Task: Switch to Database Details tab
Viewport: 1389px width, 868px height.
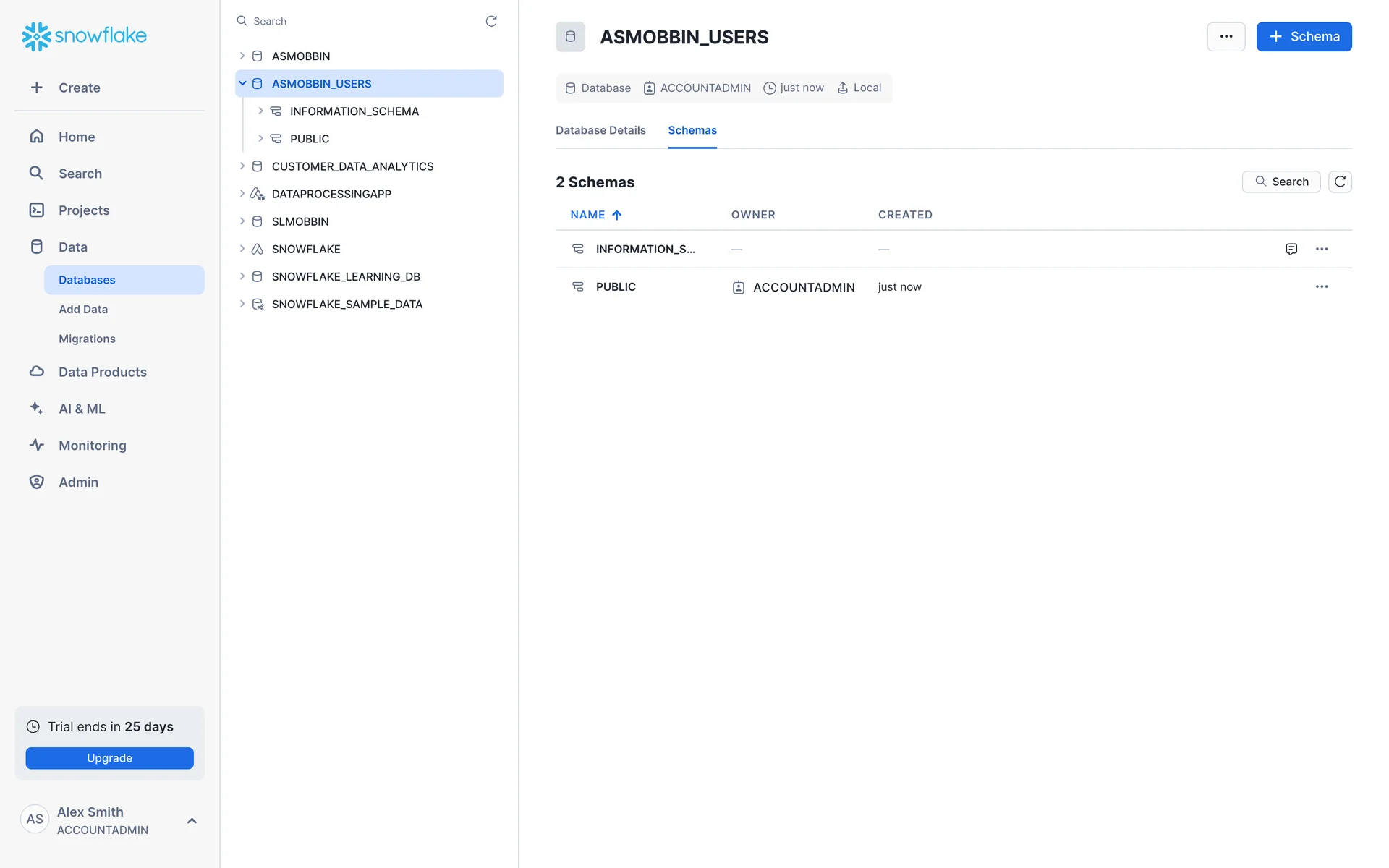Action: (x=600, y=130)
